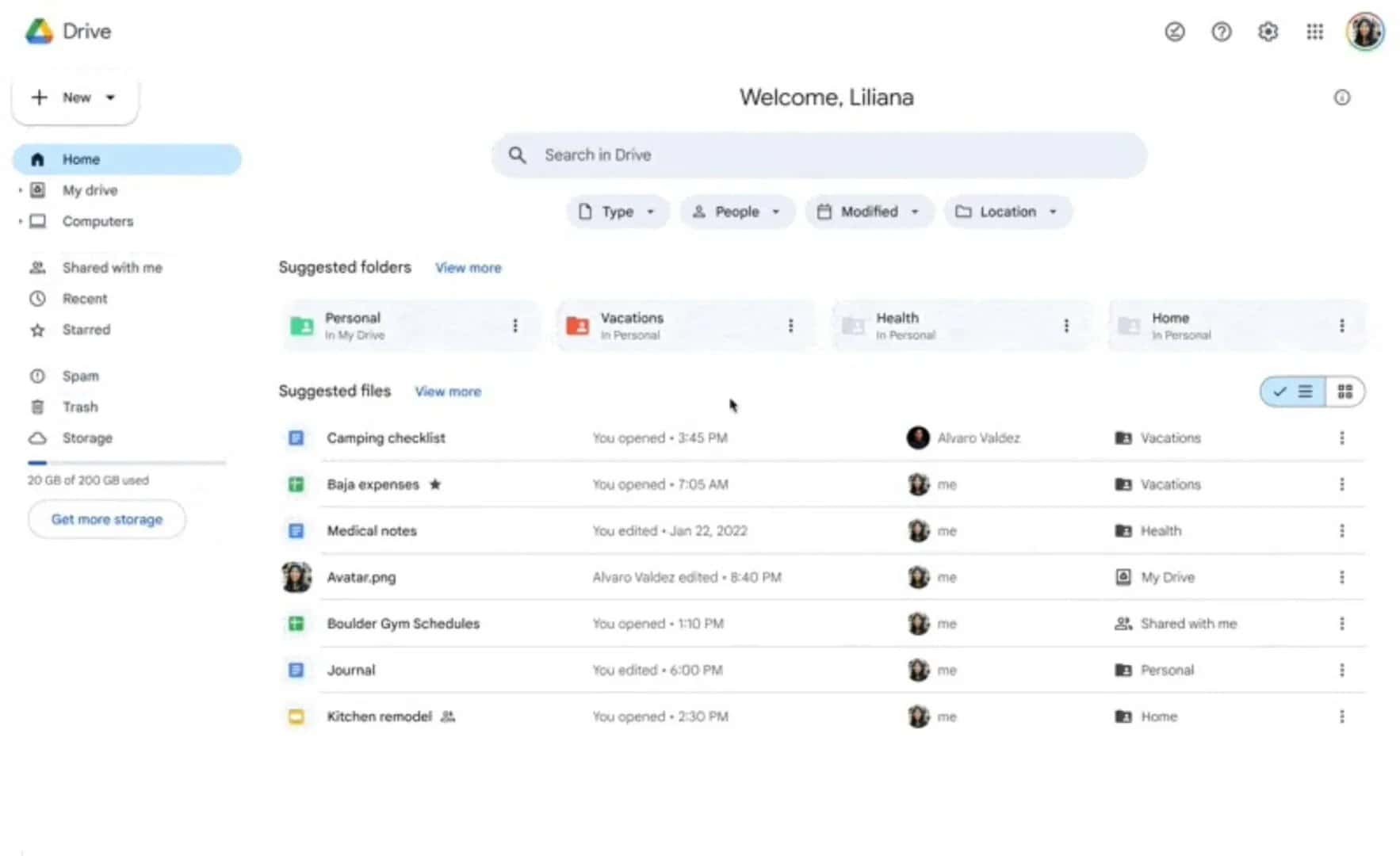The height and width of the screenshot is (856, 1400).
Task: Click View more next to Suggested folders
Action: (x=468, y=267)
